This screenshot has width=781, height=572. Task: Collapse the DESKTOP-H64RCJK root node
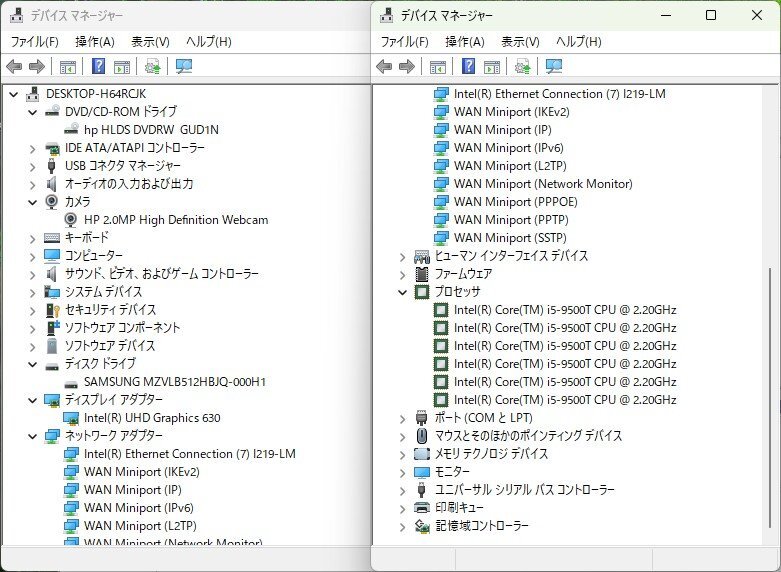click(13, 94)
